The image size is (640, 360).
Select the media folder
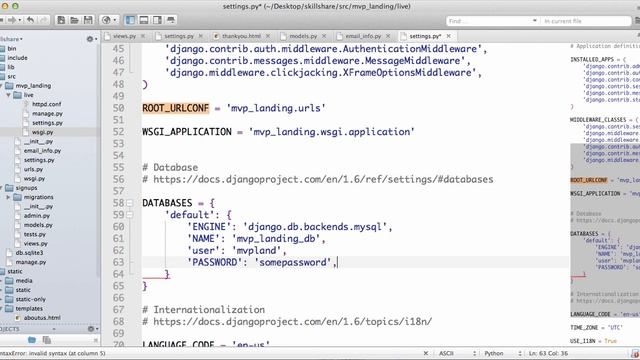(x=24, y=281)
